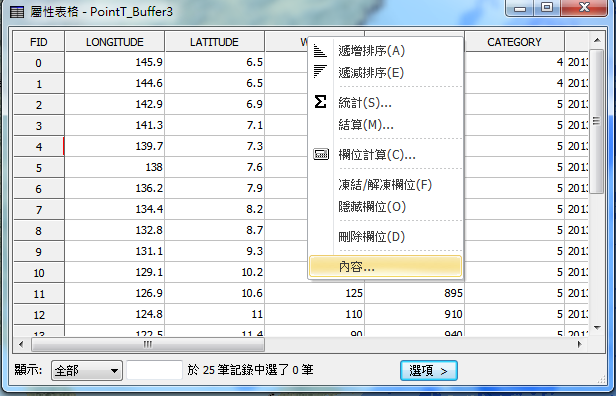
Task: Click the CATEGORY column header
Action: [x=514, y=42]
